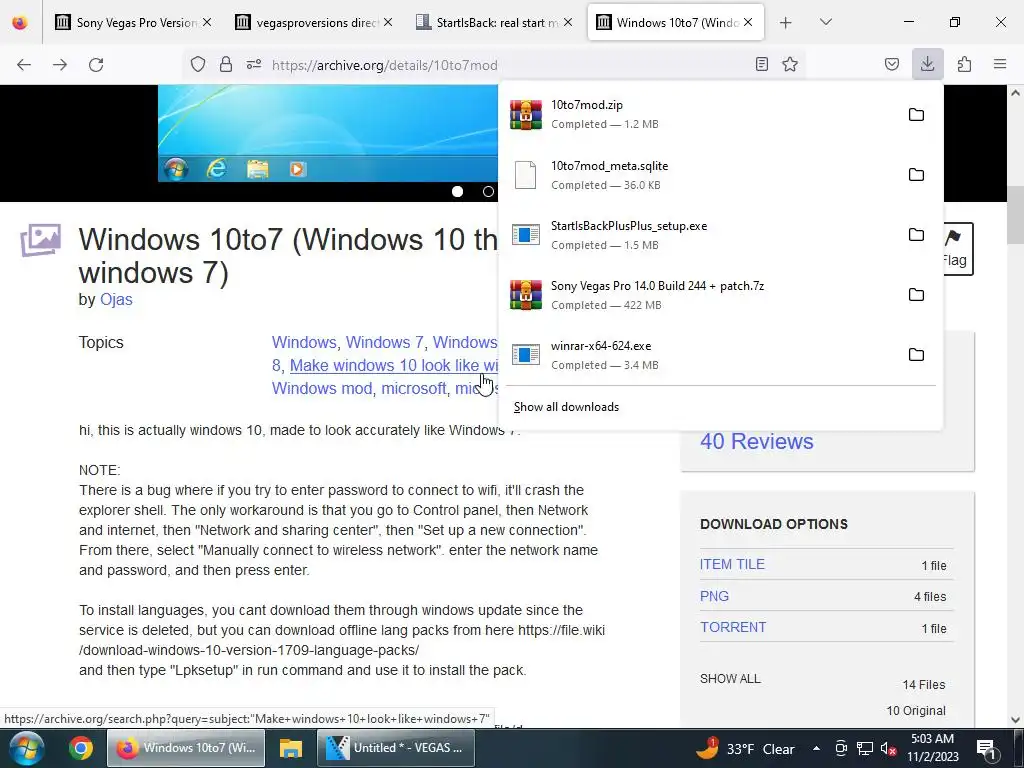
Task: Bookmark this page with the star
Action: click(x=790, y=64)
